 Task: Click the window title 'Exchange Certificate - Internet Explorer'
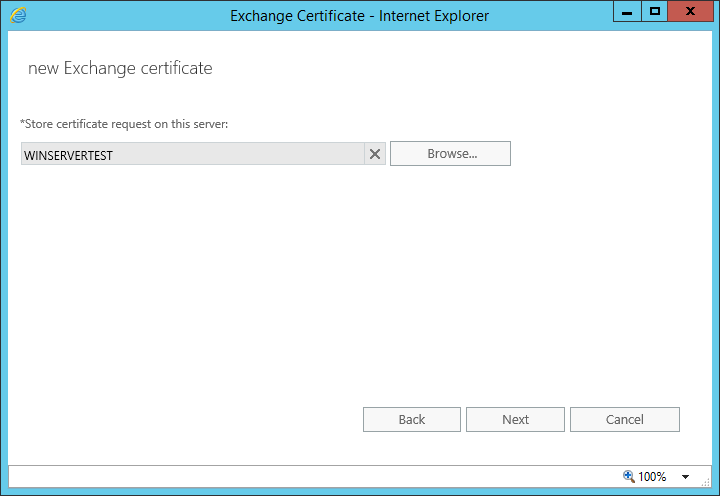coord(359,15)
